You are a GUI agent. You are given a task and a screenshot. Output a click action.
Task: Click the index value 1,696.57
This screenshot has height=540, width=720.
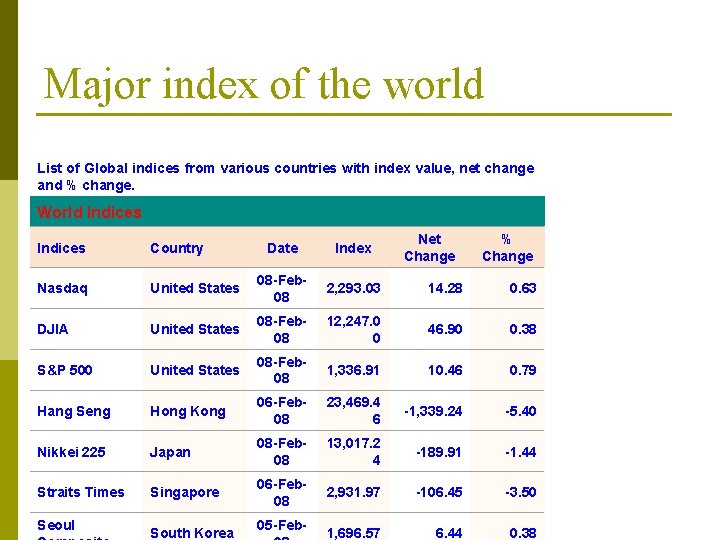pyautogui.click(x=353, y=533)
